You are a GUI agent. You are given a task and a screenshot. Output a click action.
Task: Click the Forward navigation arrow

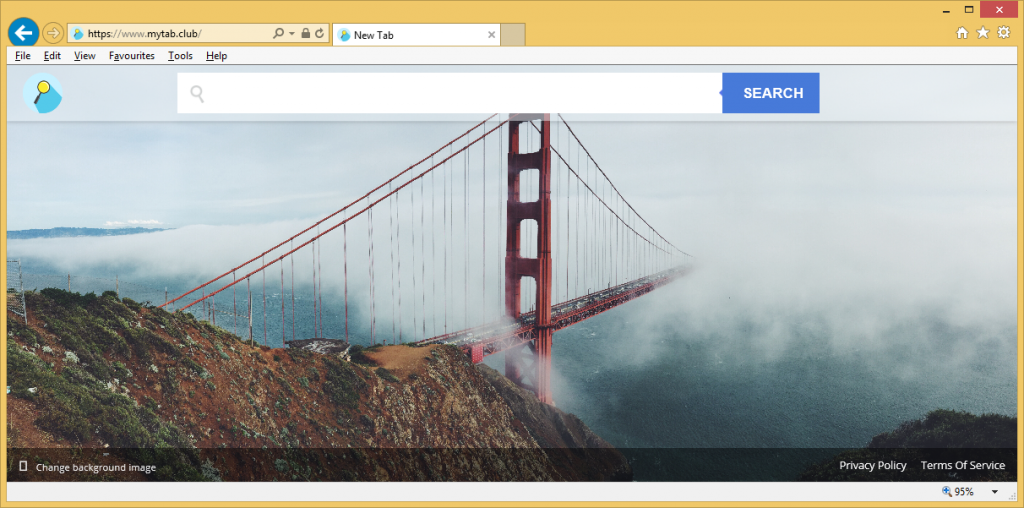53,33
